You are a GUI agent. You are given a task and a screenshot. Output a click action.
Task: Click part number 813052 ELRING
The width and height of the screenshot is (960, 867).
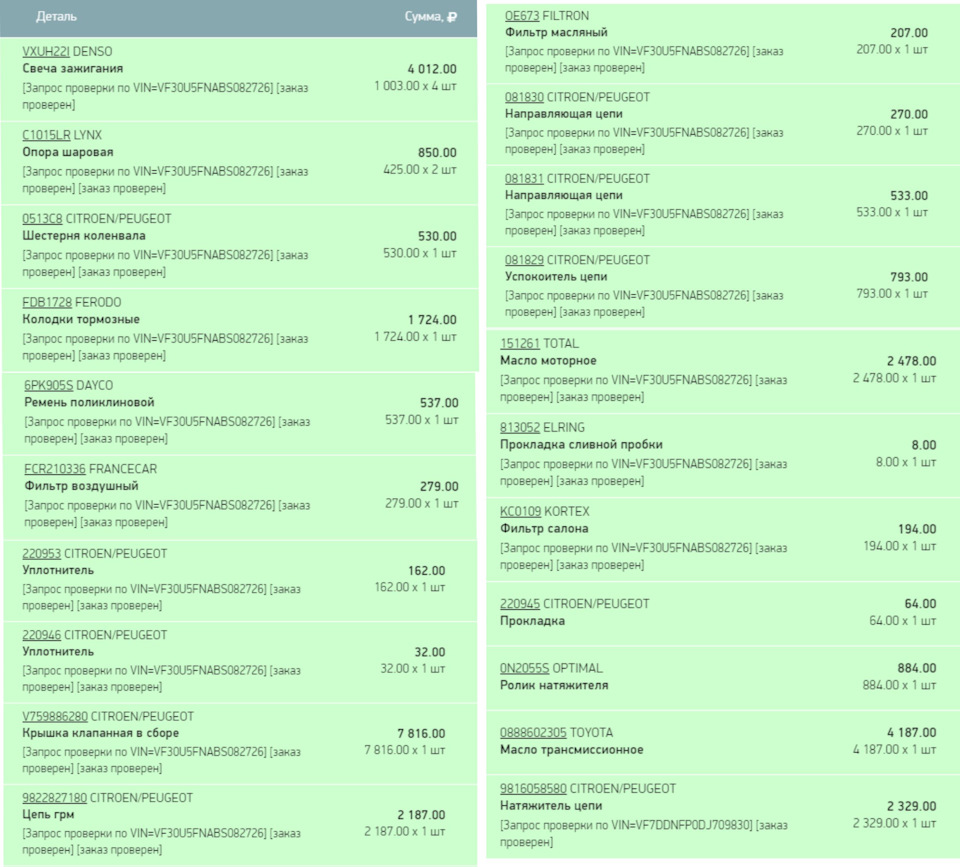[520, 427]
